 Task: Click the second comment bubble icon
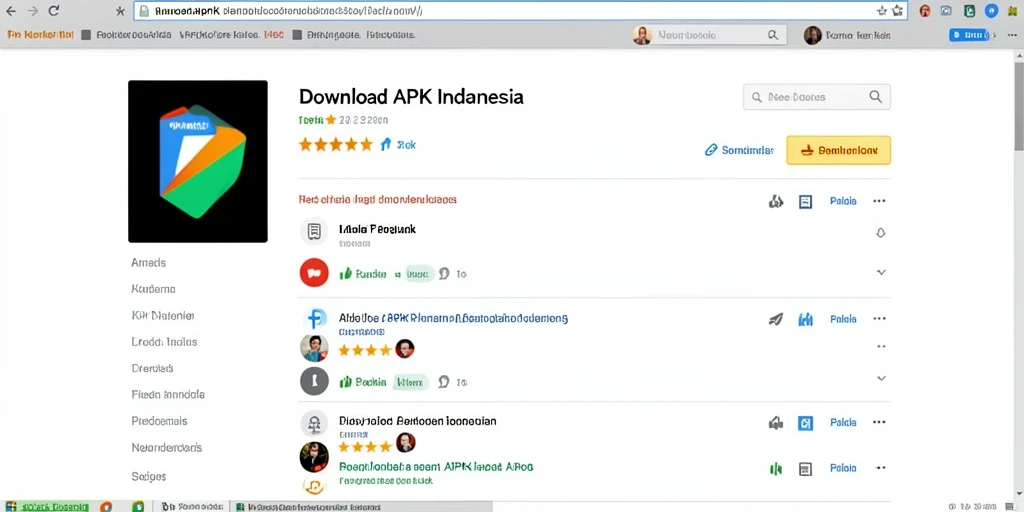click(x=445, y=382)
